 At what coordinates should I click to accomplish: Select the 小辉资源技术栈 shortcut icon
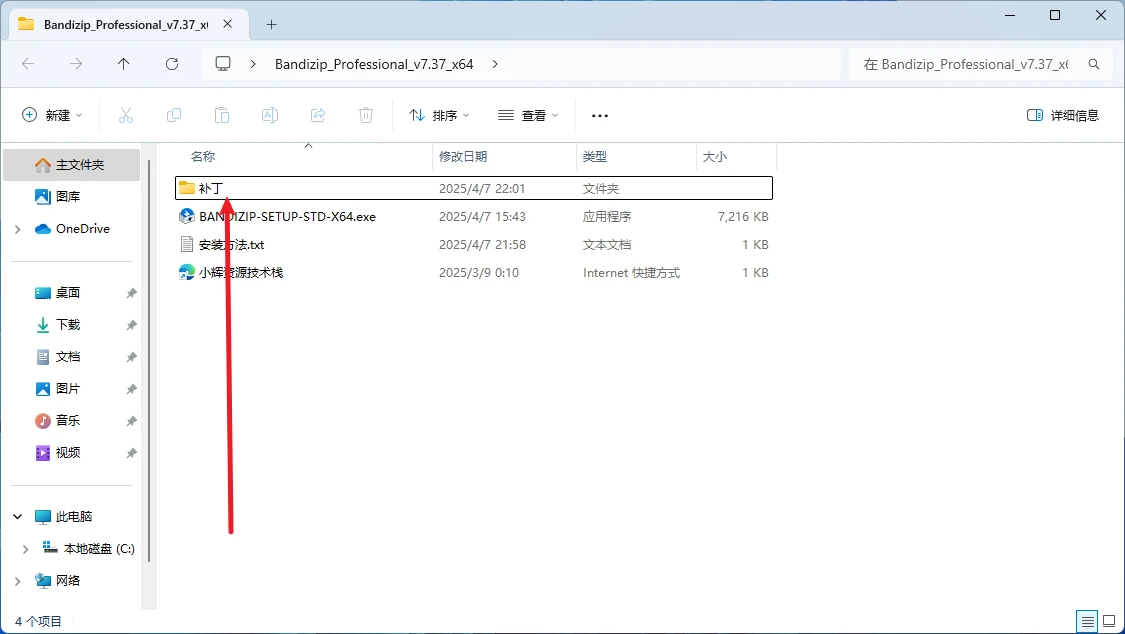tap(187, 273)
